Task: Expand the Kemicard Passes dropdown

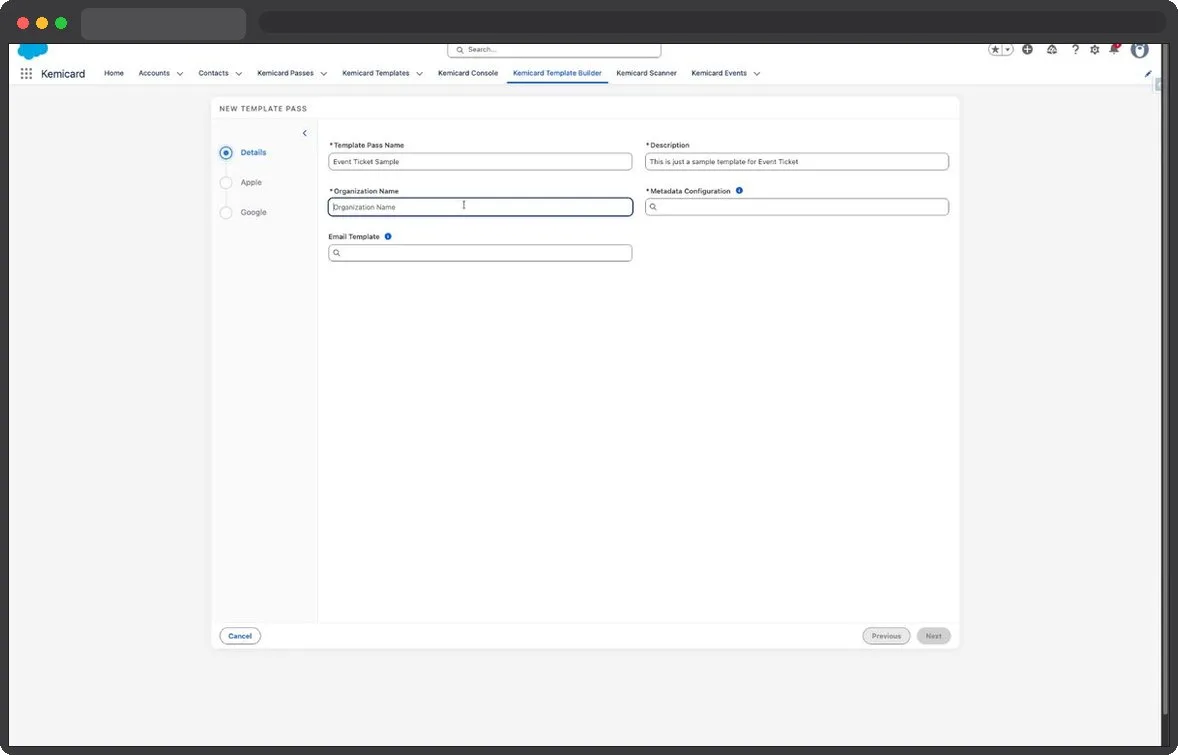Action: point(324,74)
